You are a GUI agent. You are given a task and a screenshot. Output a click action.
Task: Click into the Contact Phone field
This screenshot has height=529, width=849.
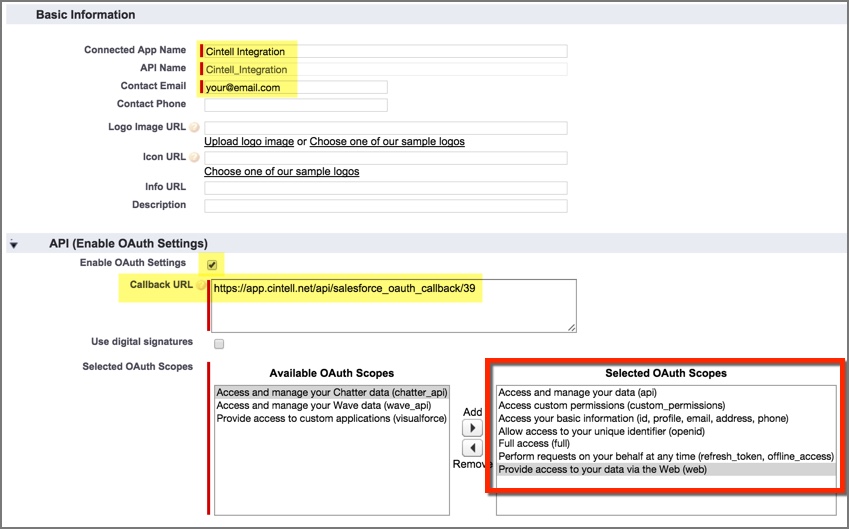click(x=295, y=105)
